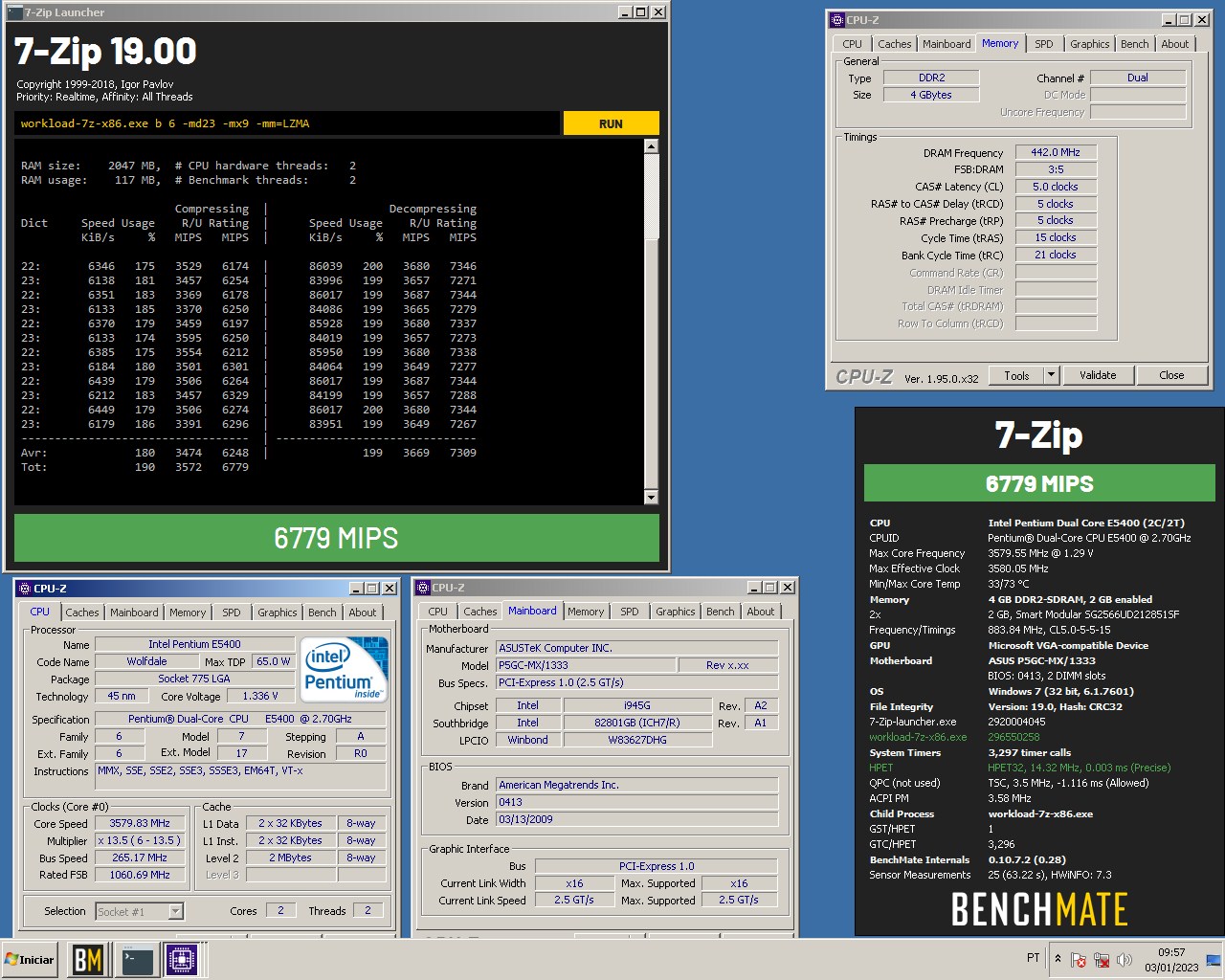Open Graphics tab in CPU-Z processor window
This screenshot has height=980, width=1225.
click(x=278, y=612)
